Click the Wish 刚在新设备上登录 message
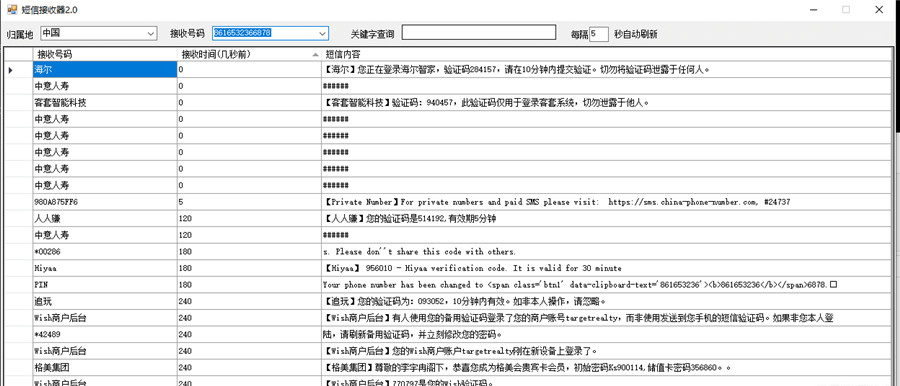 point(606,350)
